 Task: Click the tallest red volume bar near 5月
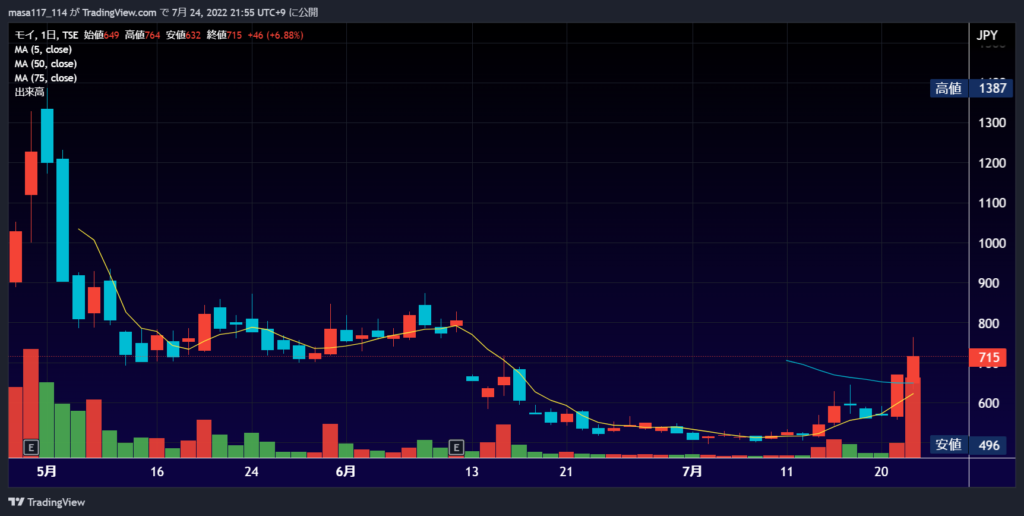[31, 403]
